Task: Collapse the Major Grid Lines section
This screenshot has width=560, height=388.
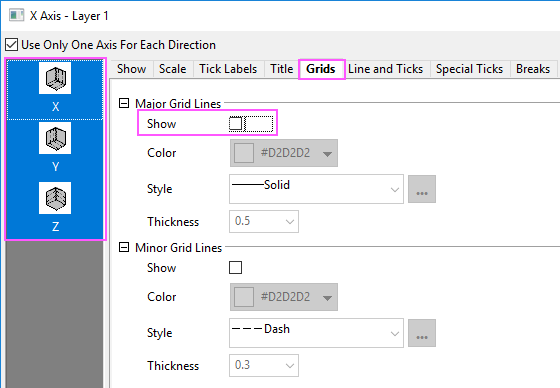Action: pyautogui.click(x=124, y=104)
